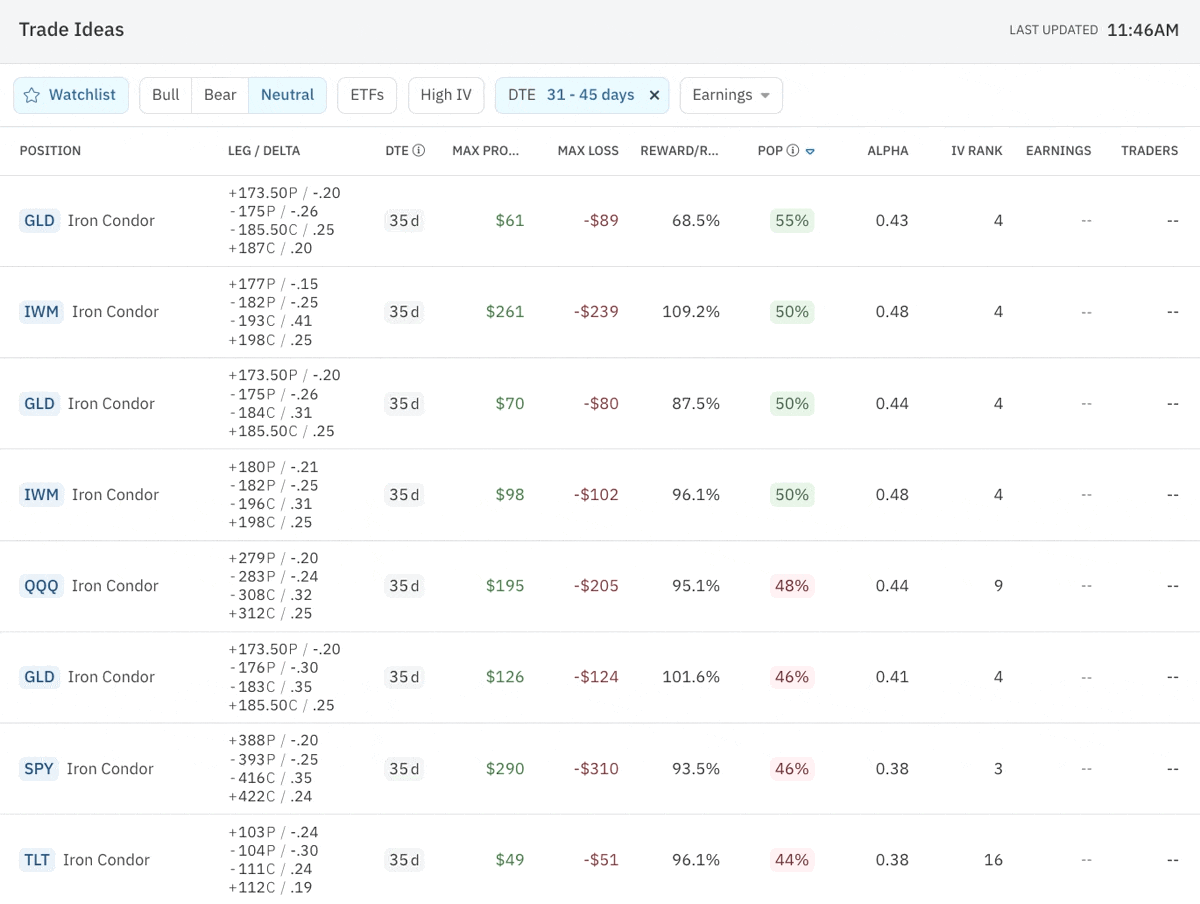Click the 55% POP badge
This screenshot has width=1200, height=904.
tap(792, 221)
